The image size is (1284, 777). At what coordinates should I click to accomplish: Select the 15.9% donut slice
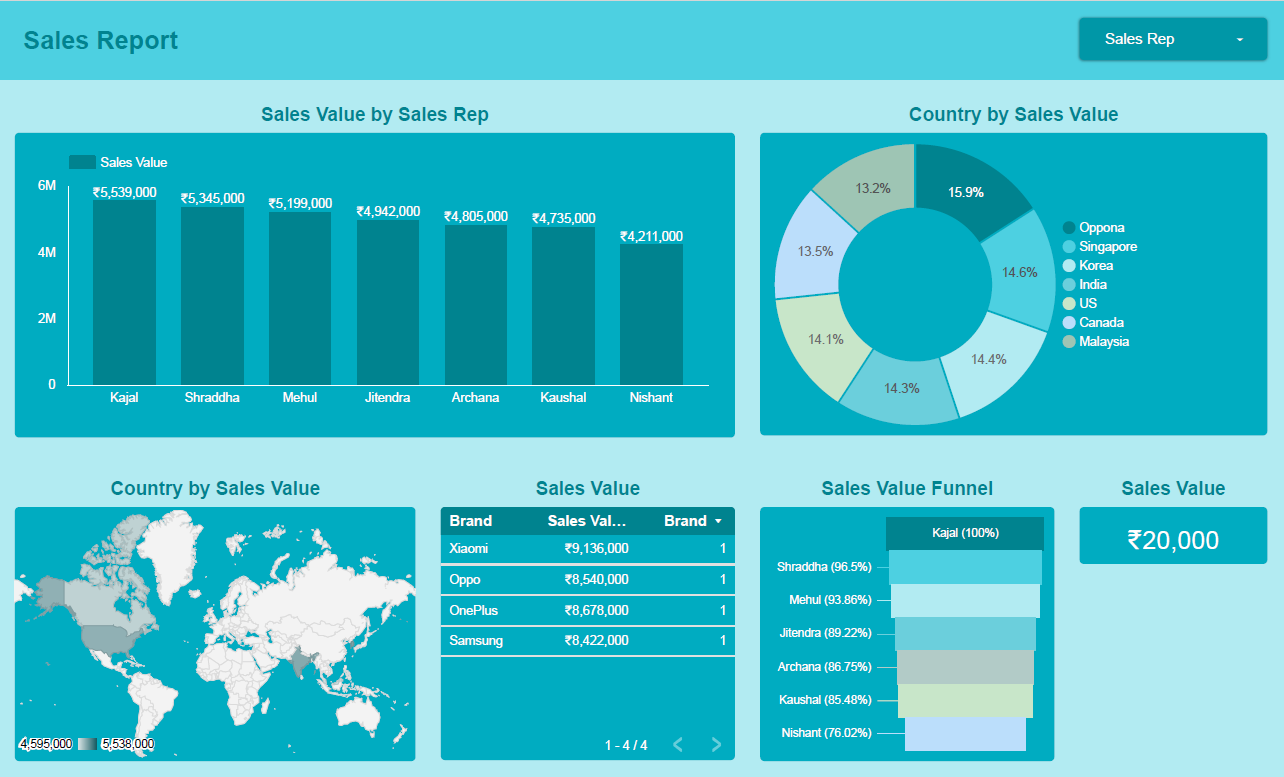pyautogui.click(x=968, y=190)
